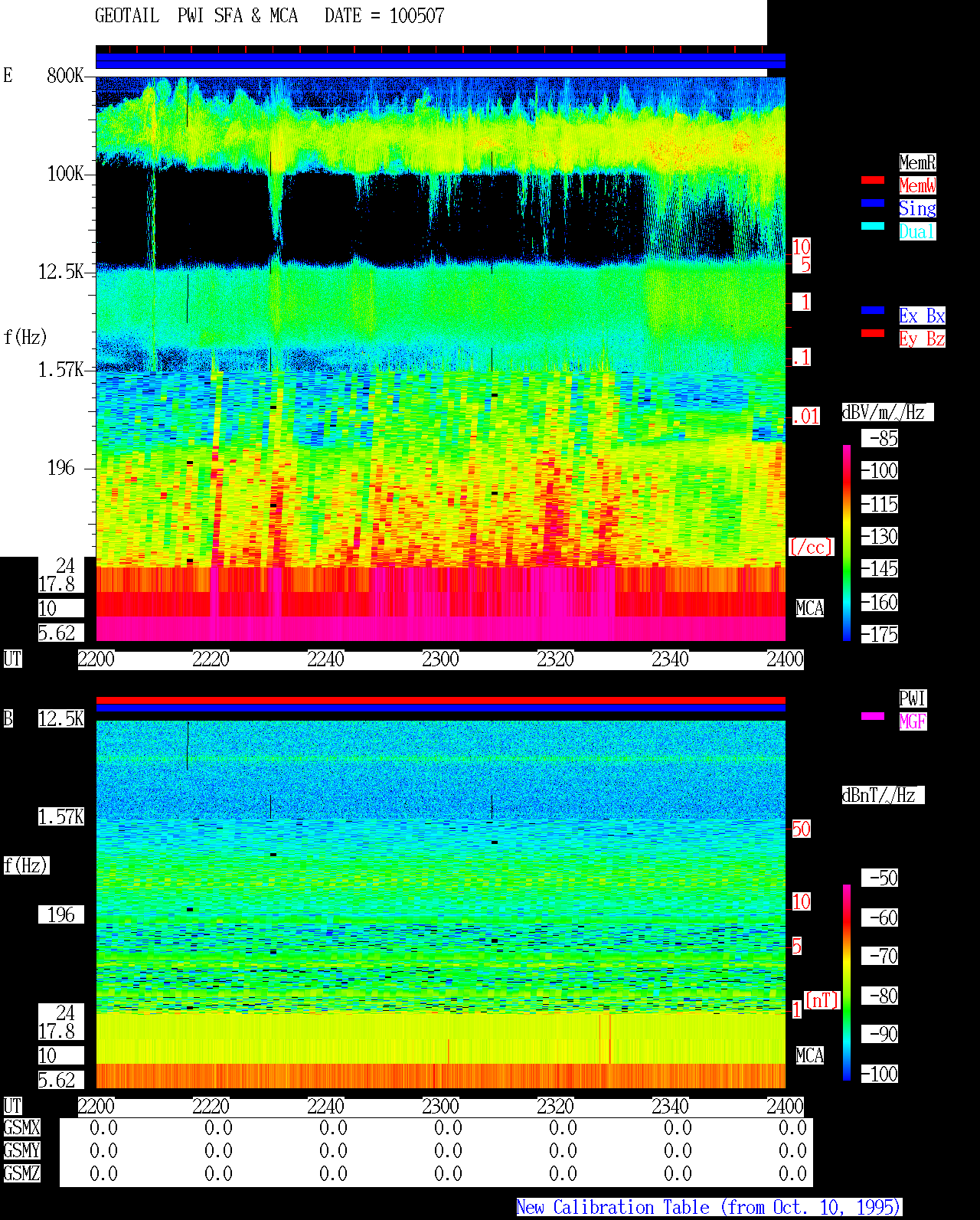Click the magenta MGF legend swatch
Screen dimensions: 980x1220
pyautogui.click(x=873, y=716)
